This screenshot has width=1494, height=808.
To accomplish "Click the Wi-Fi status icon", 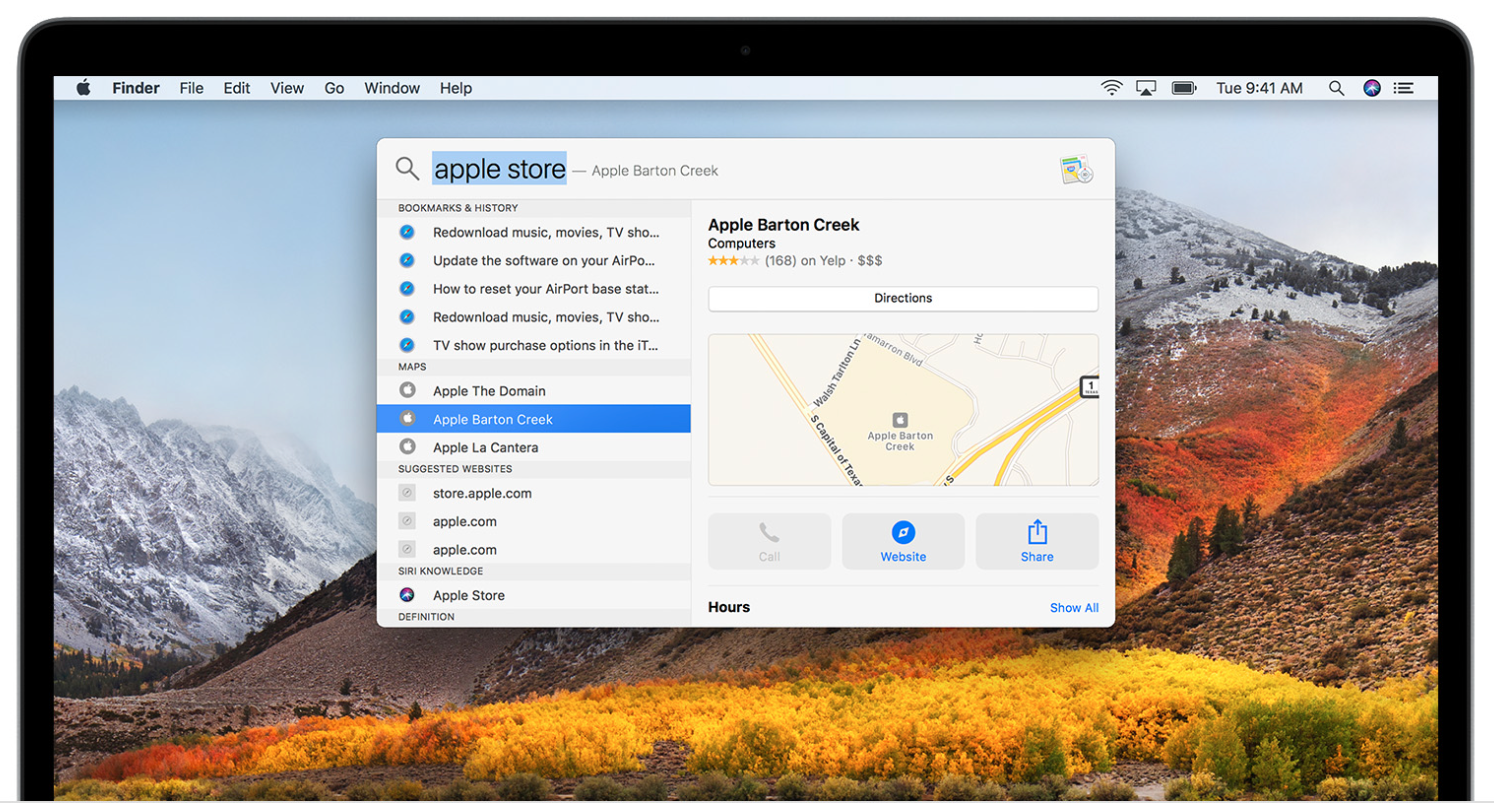I will 1112,88.
